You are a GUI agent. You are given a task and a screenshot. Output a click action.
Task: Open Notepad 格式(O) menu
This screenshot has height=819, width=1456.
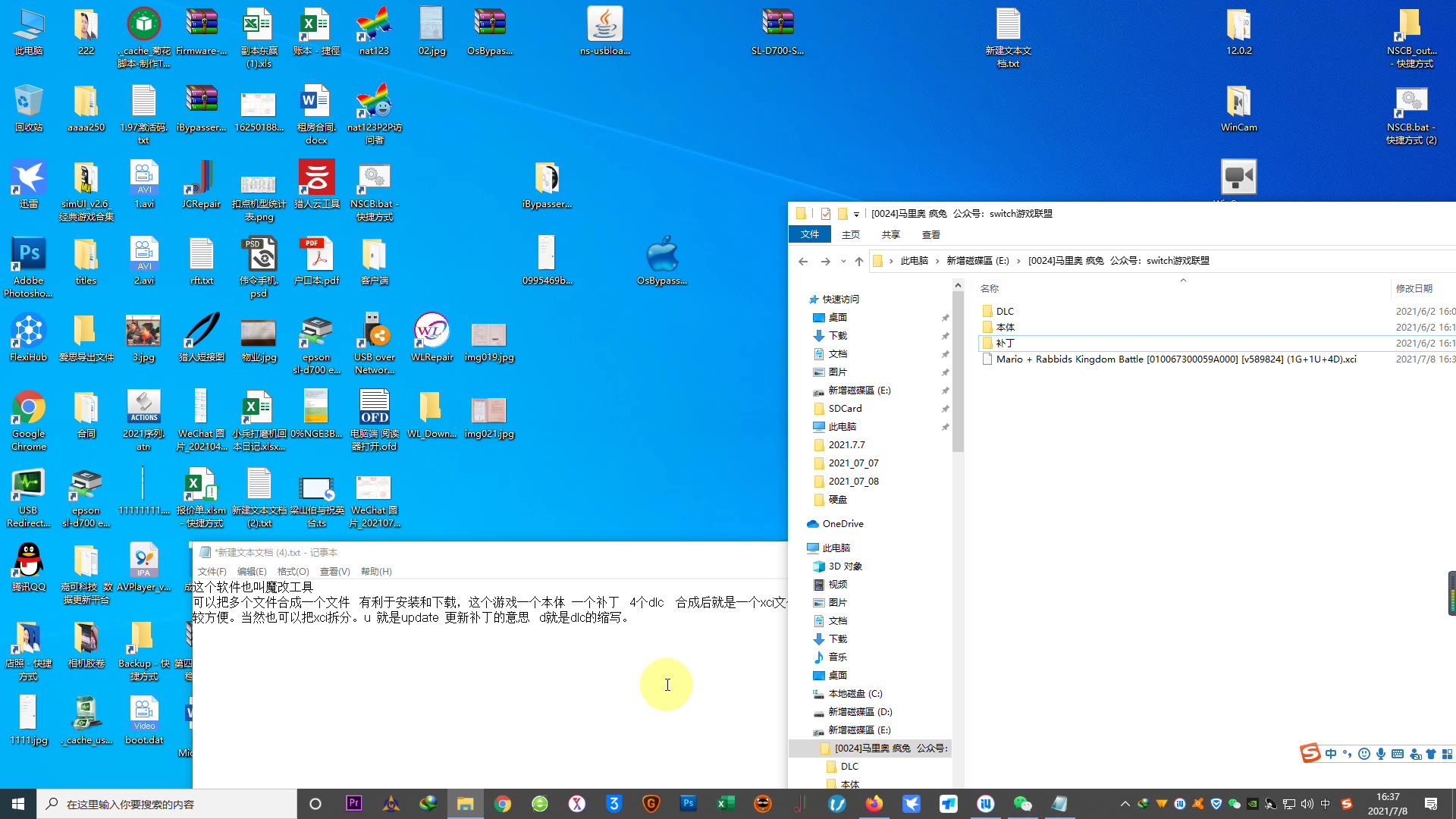pos(293,572)
